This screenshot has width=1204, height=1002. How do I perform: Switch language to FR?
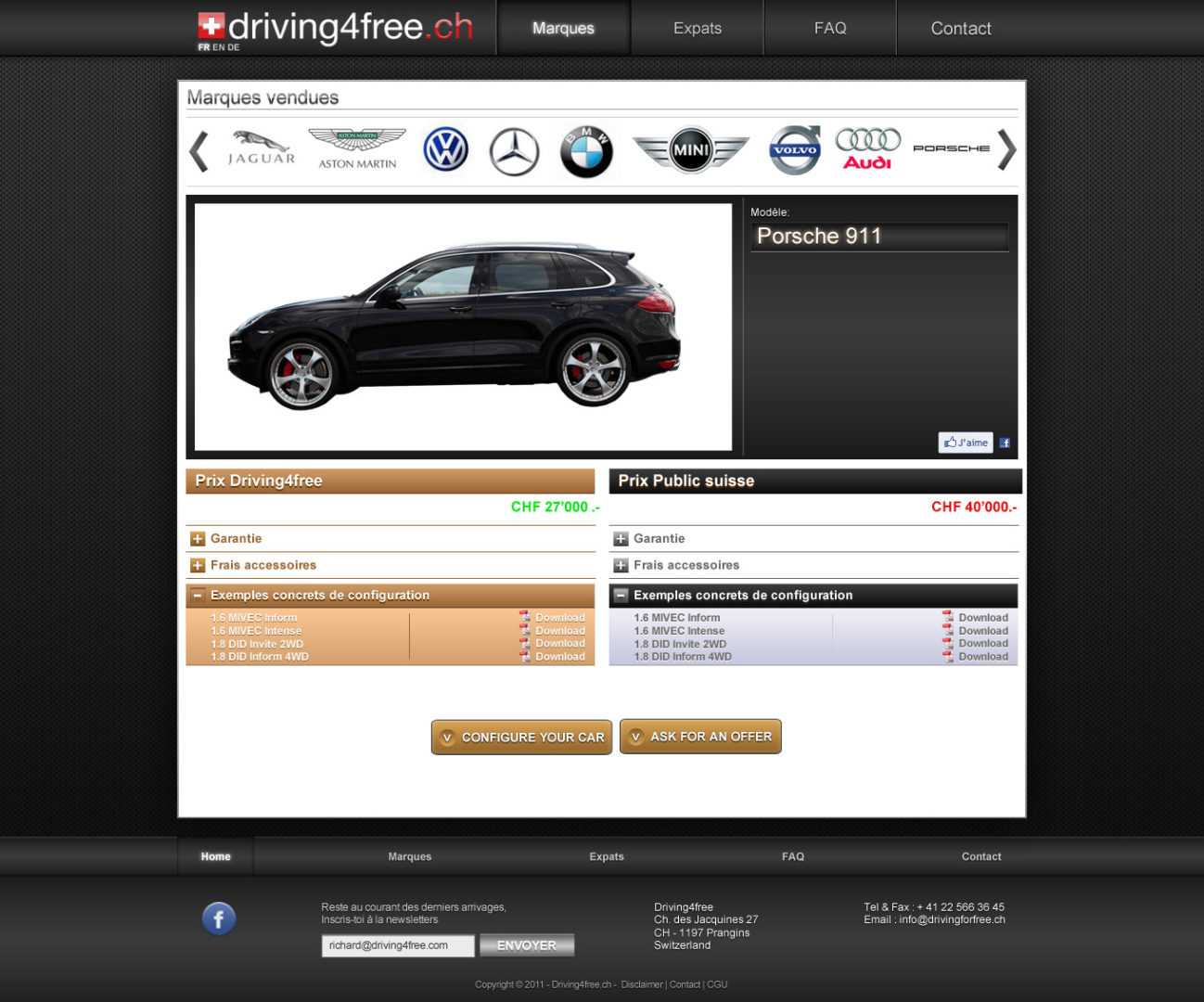[x=204, y=47]
